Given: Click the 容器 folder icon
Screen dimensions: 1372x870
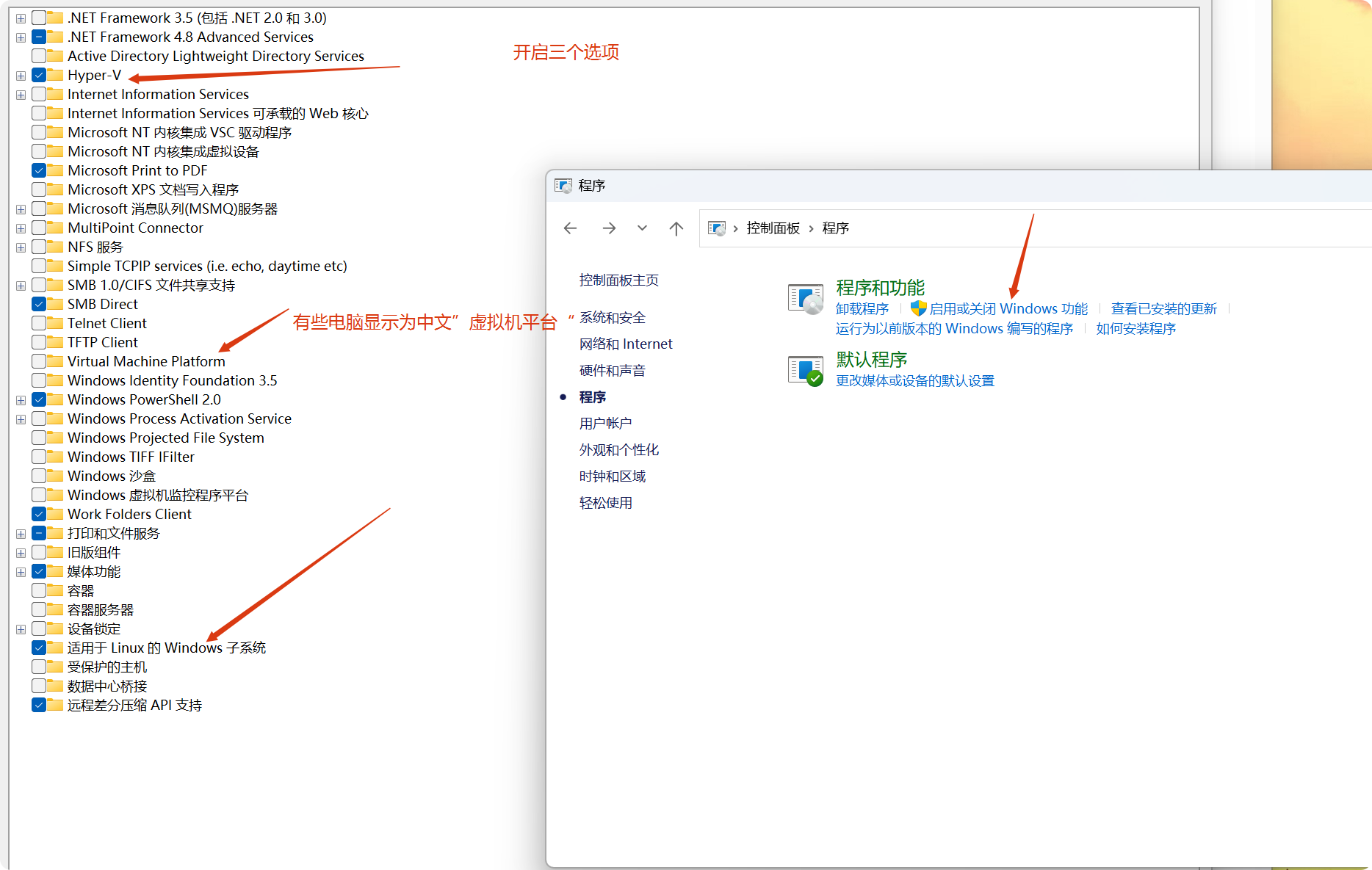Looking at the screenshot, I should 55,590.
